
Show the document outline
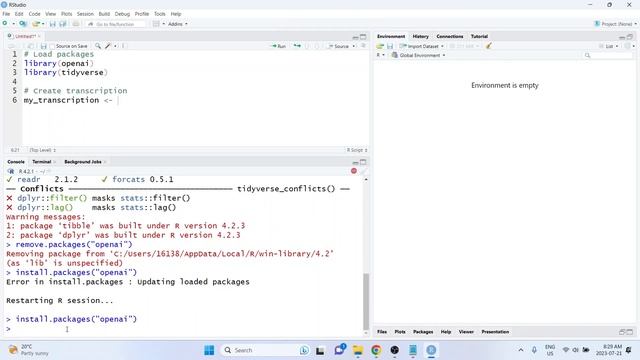363,46
